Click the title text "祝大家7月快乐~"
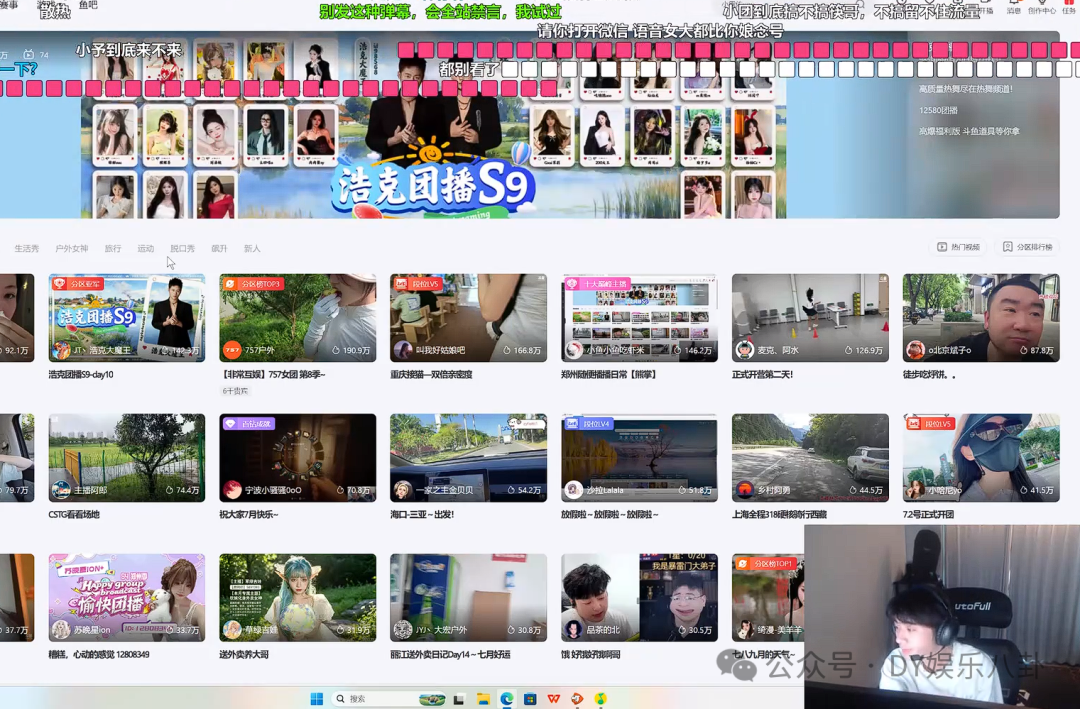Screen dimensions: 1080x709 [x=249, y=515]
